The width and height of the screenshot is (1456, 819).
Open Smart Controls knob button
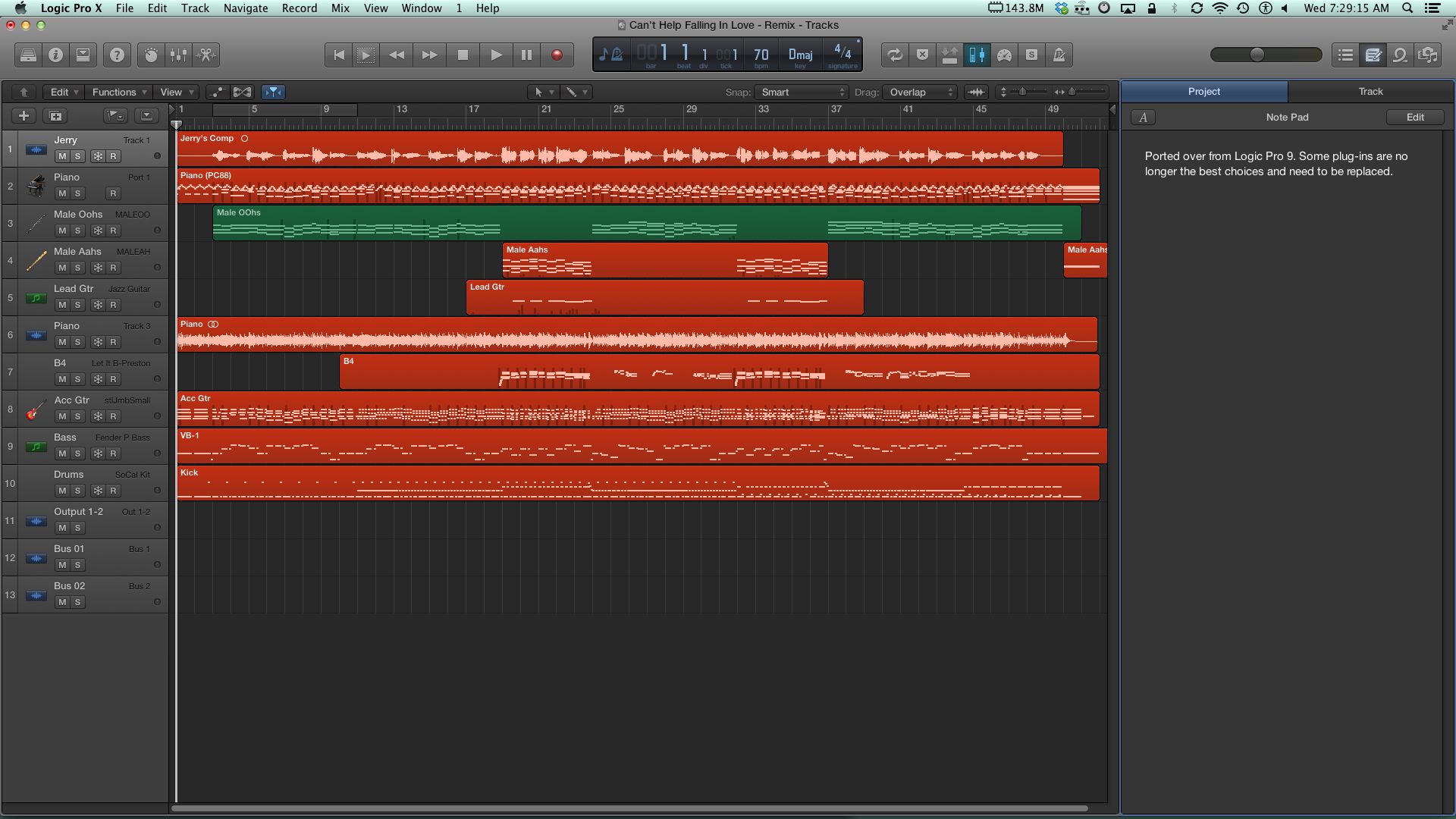coord(151,55)
